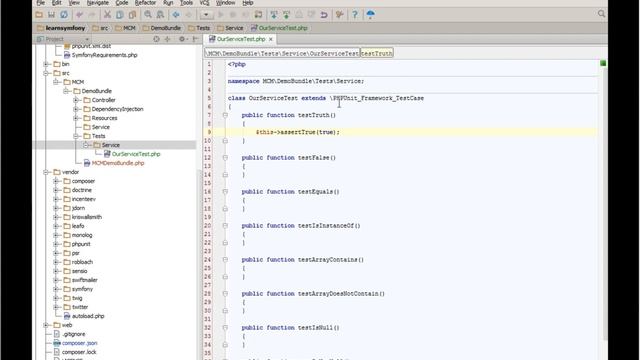Select autoload.php in the project tree
This screenshot has width=640, height=360.
click(88, 316)
